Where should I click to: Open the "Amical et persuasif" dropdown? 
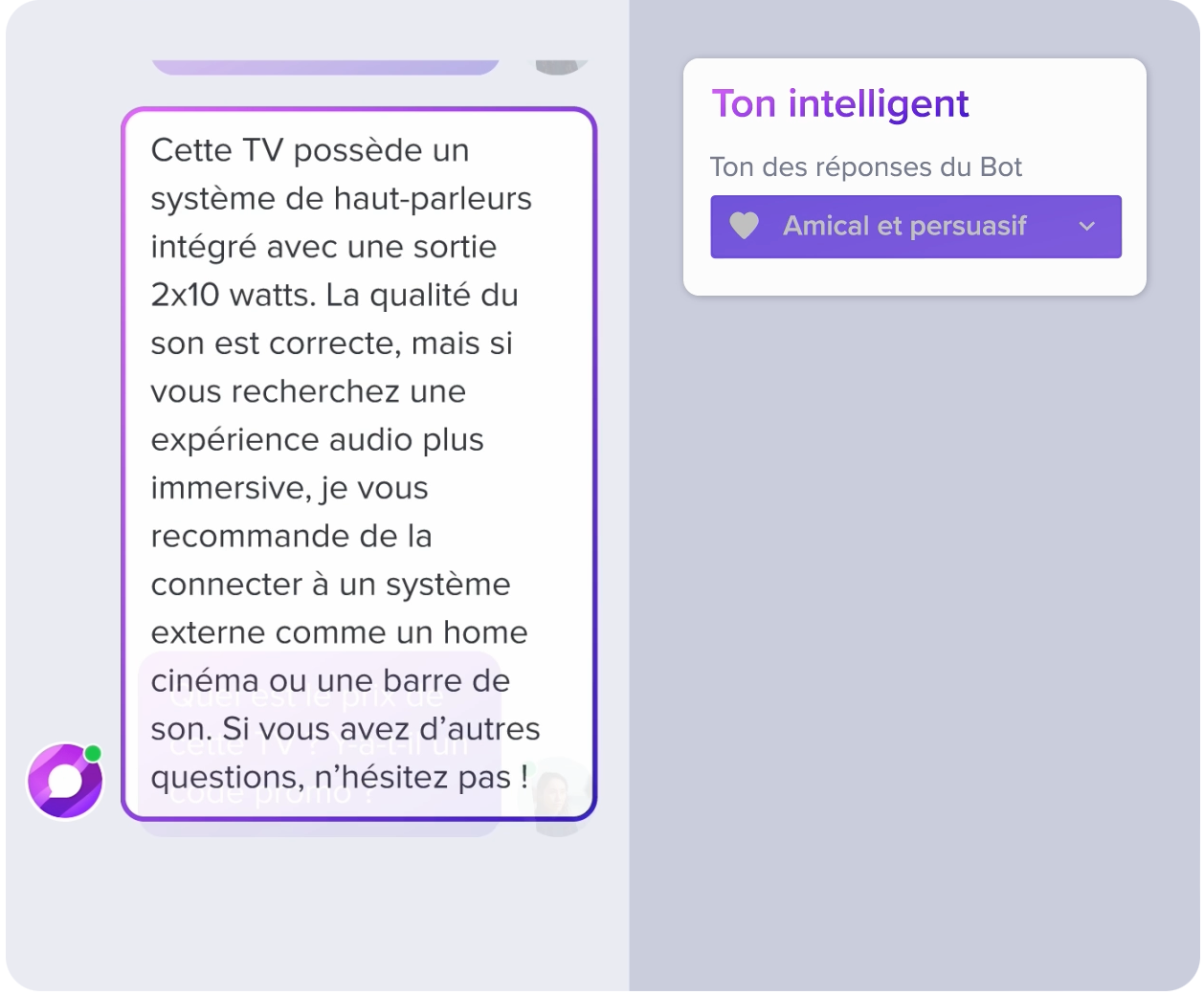(x=916, y=227)
